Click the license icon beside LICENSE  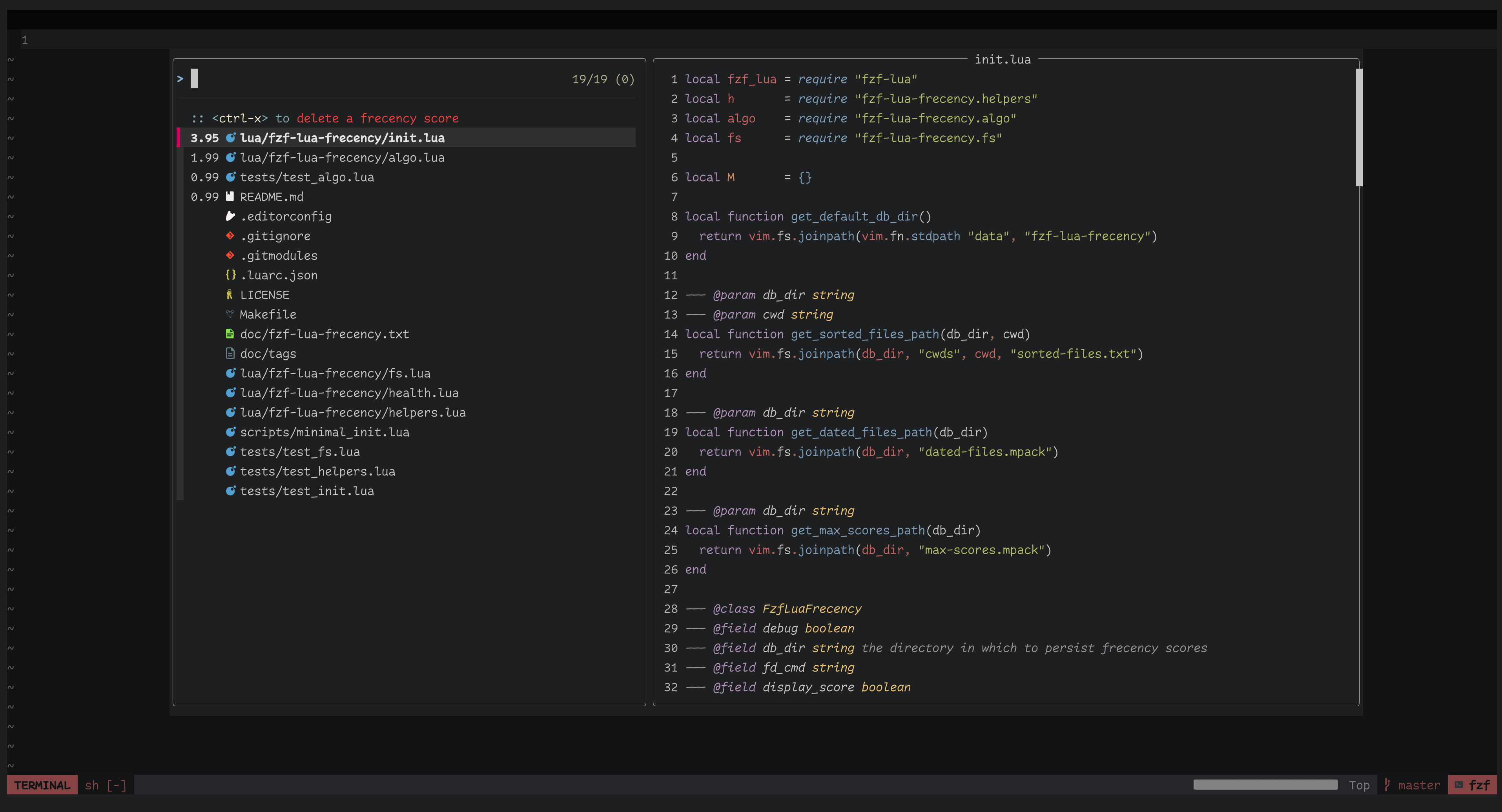click(x=230, y=294)
